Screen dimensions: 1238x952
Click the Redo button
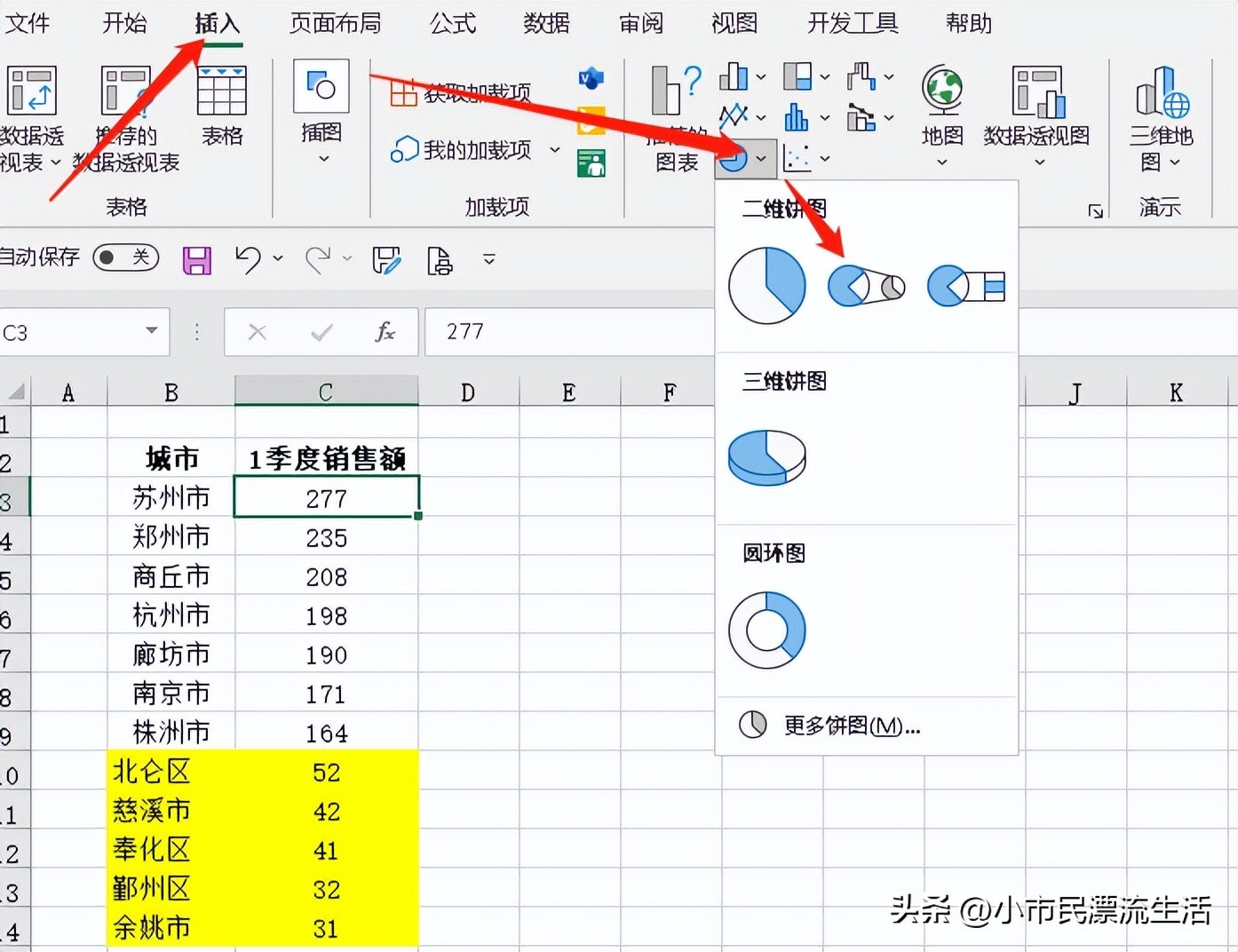click(x=318, y=259)
